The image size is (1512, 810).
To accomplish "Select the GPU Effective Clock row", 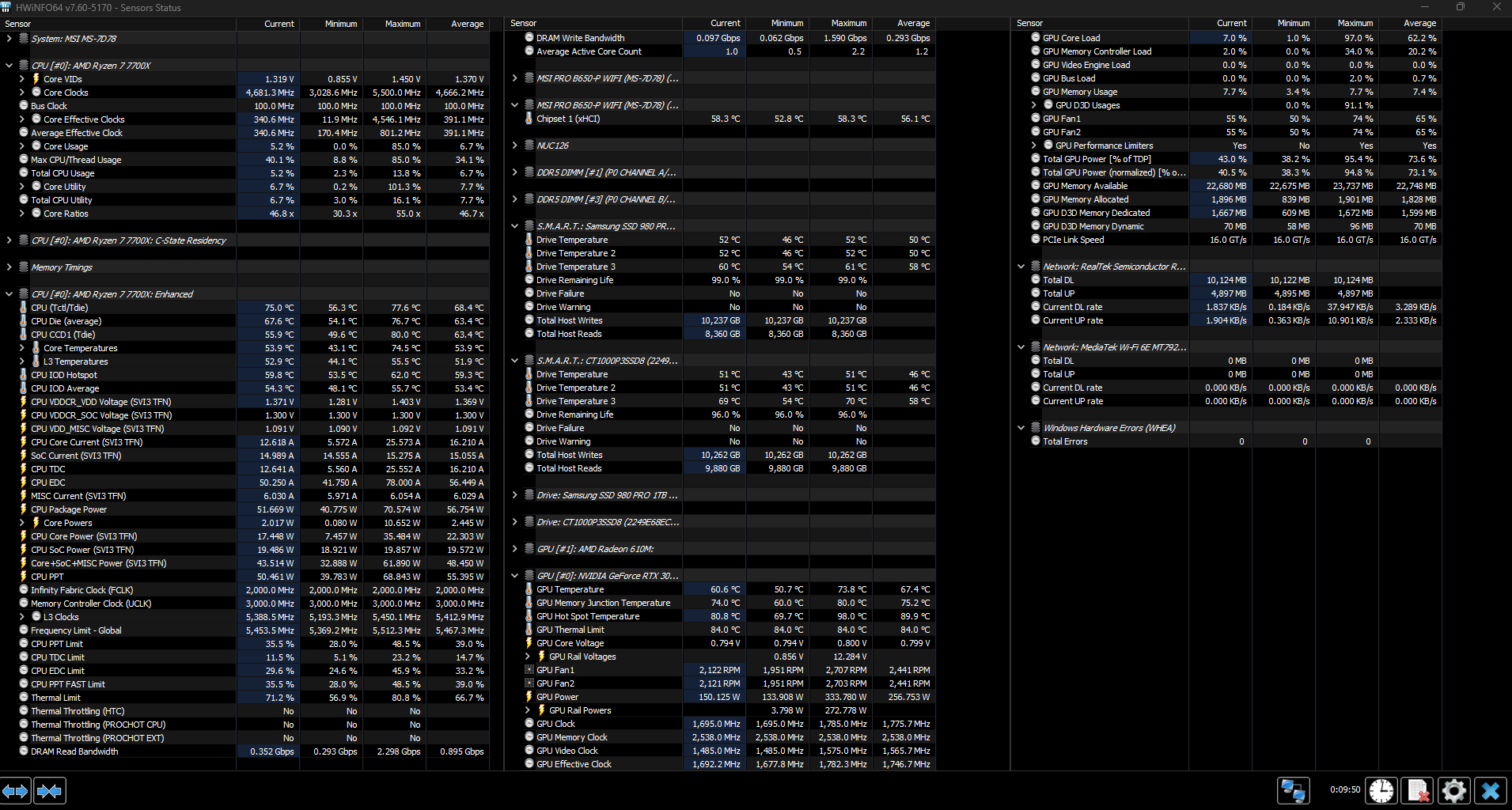I will pos(720,764).
